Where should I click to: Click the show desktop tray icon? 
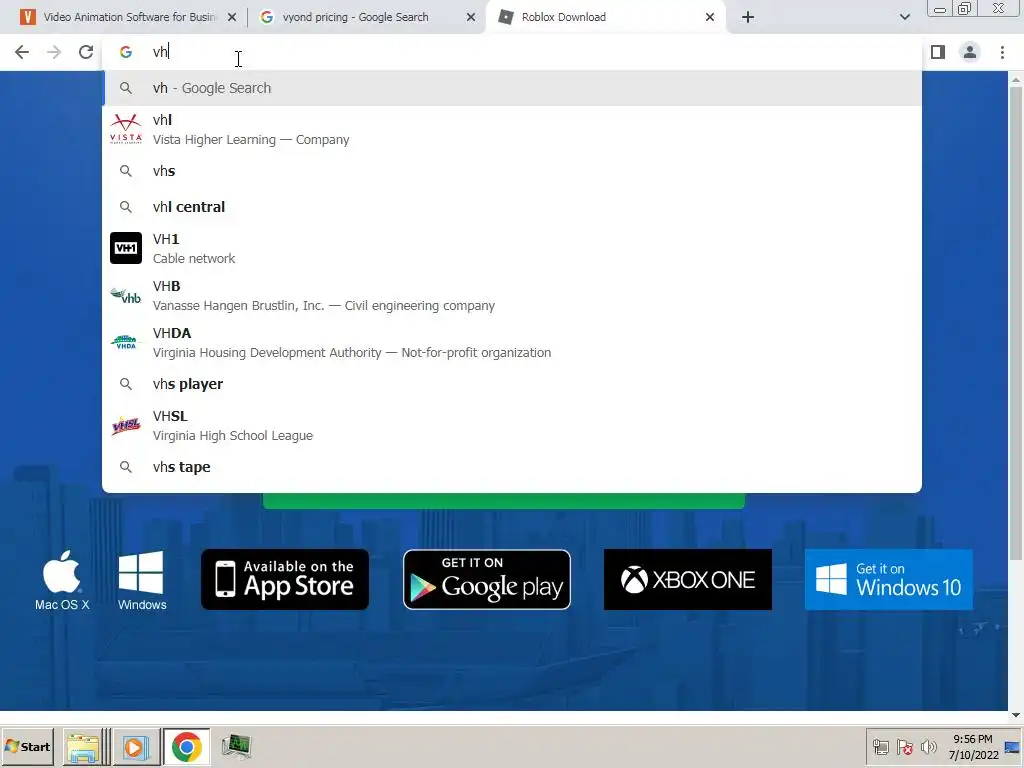pyautogui.click(x=1014, y=746)
